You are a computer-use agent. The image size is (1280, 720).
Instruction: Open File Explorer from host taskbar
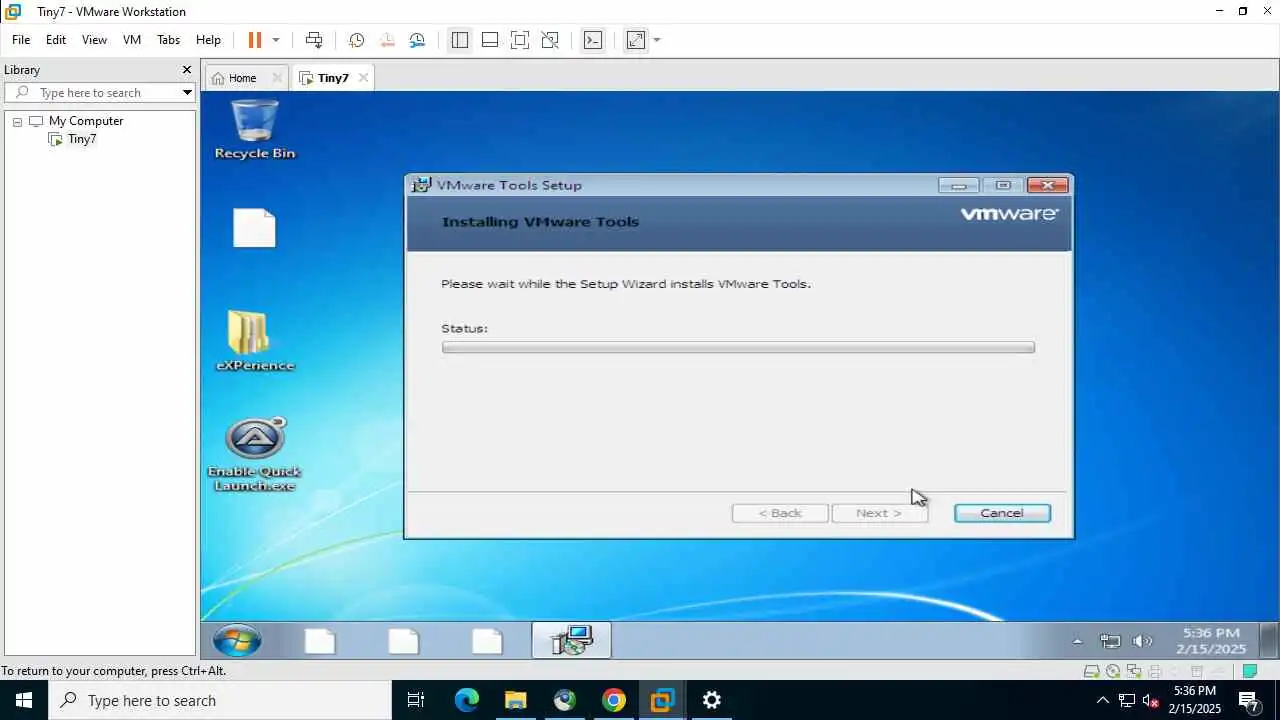pyautogui.click(x=515, y=700)
